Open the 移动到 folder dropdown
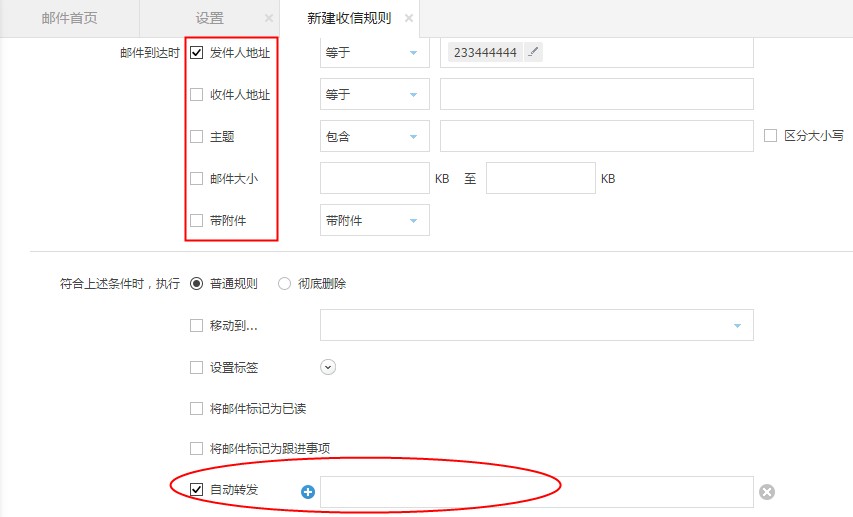This screenshot has height=517, width=853. pos(536,325)
